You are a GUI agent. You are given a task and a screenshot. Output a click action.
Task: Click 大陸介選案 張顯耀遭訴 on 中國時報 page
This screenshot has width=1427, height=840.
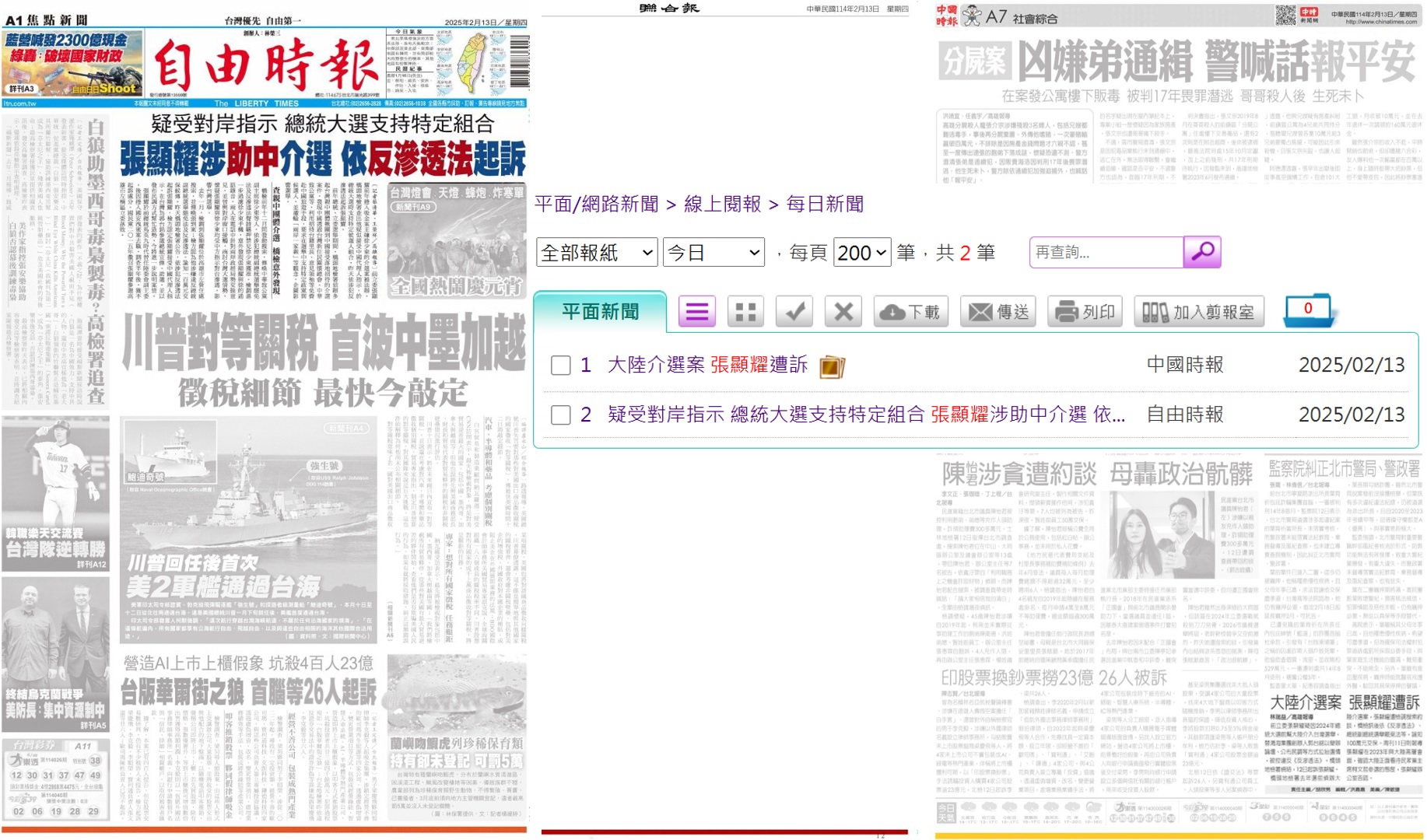(1344, 703)
